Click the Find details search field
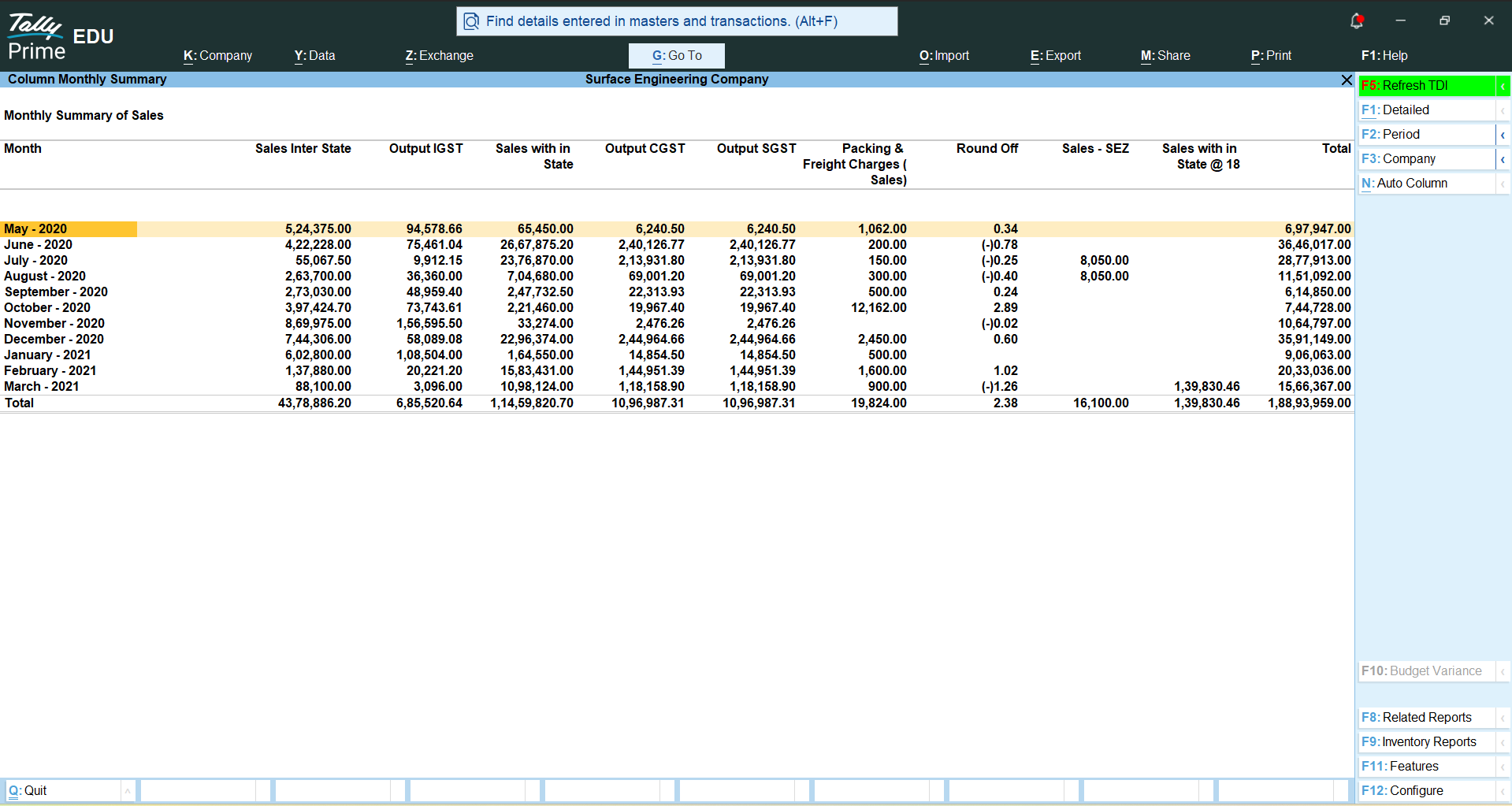1512x806 pixels. coord(677,21)
